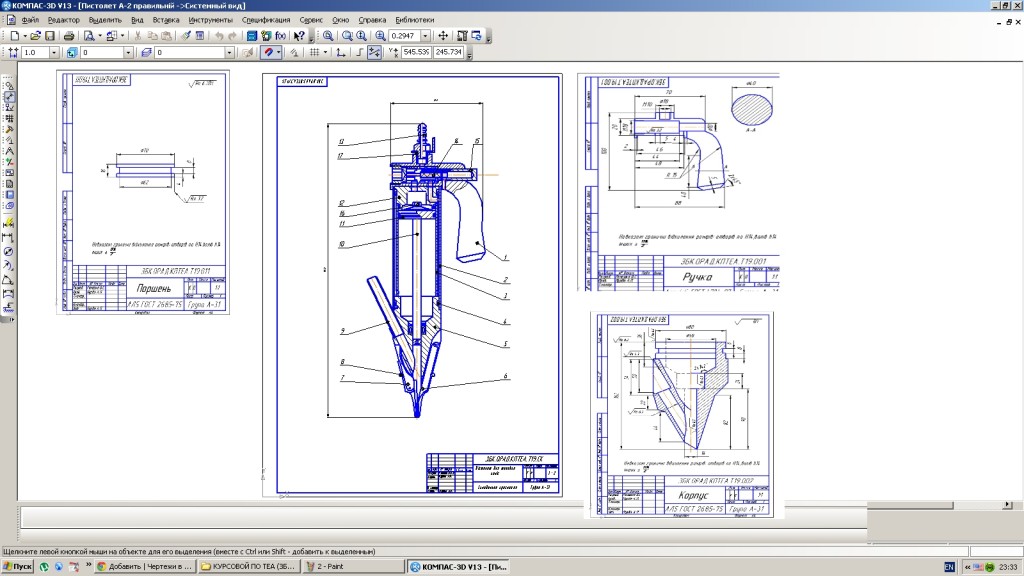Open Print Preview from the toolbar
Viewport: 1024px width, 576px height.
(x=89, y=36)
